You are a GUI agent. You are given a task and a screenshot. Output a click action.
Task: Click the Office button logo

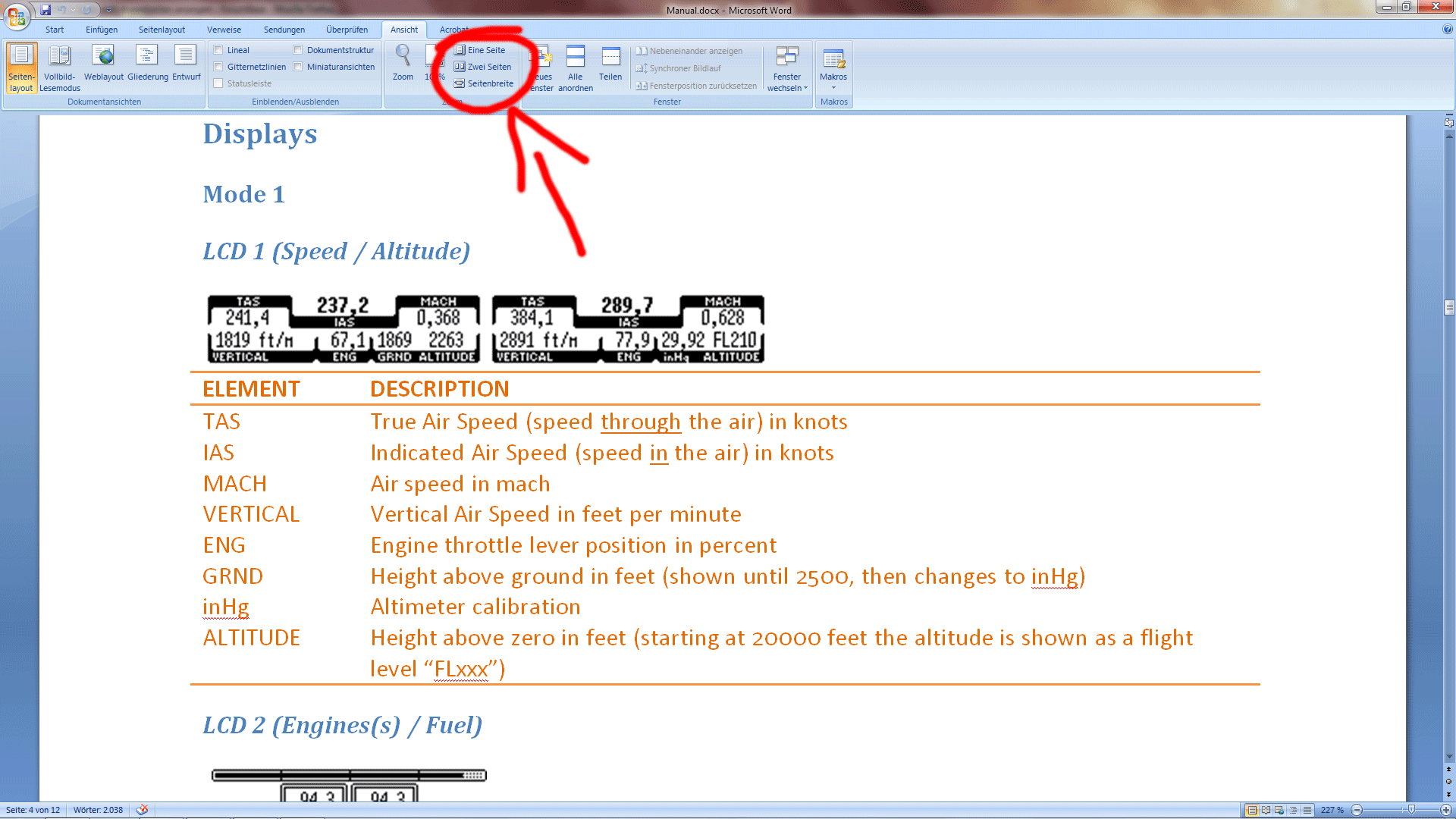(16, 15)
